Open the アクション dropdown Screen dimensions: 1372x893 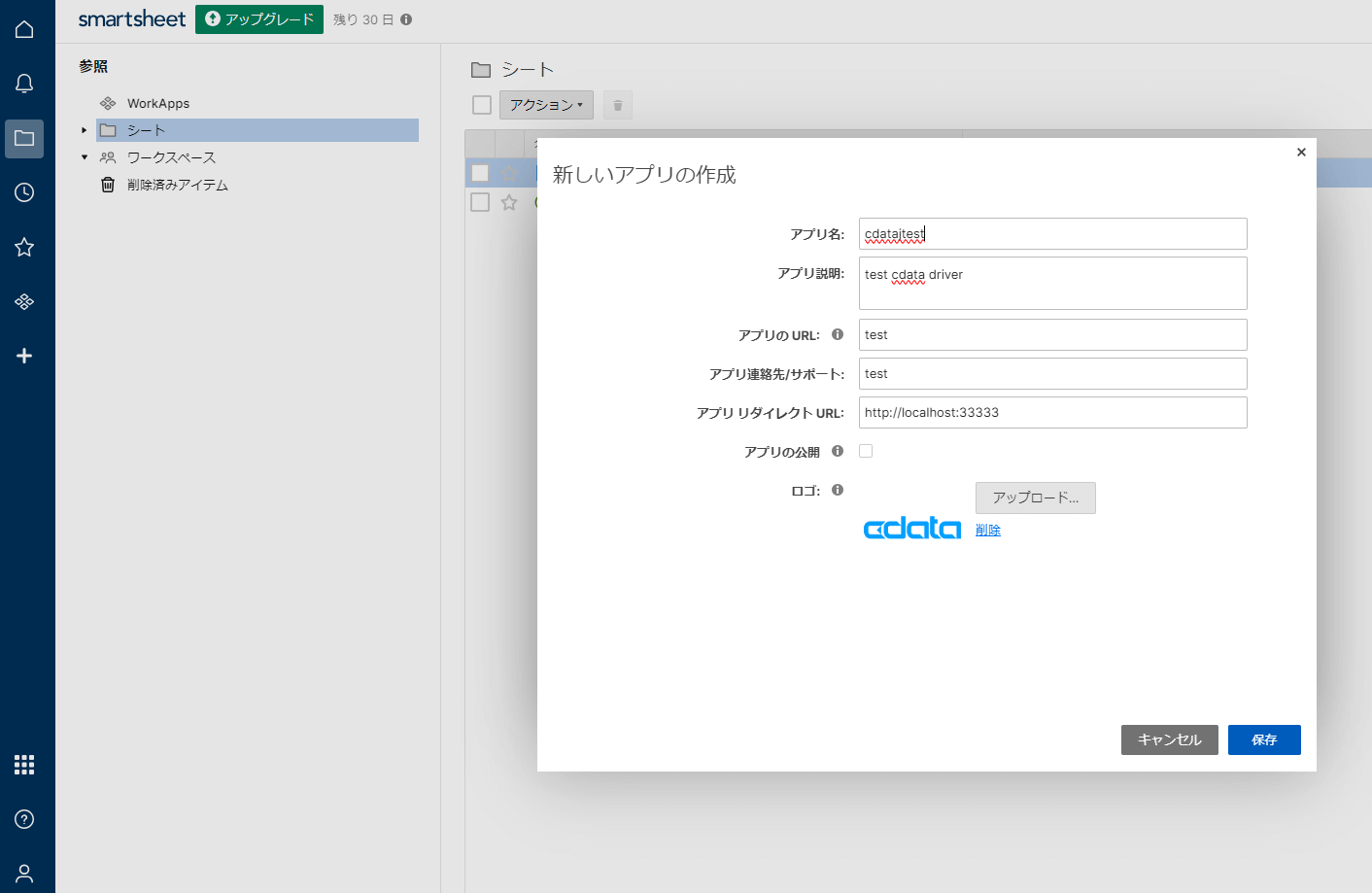pos(546,105)
